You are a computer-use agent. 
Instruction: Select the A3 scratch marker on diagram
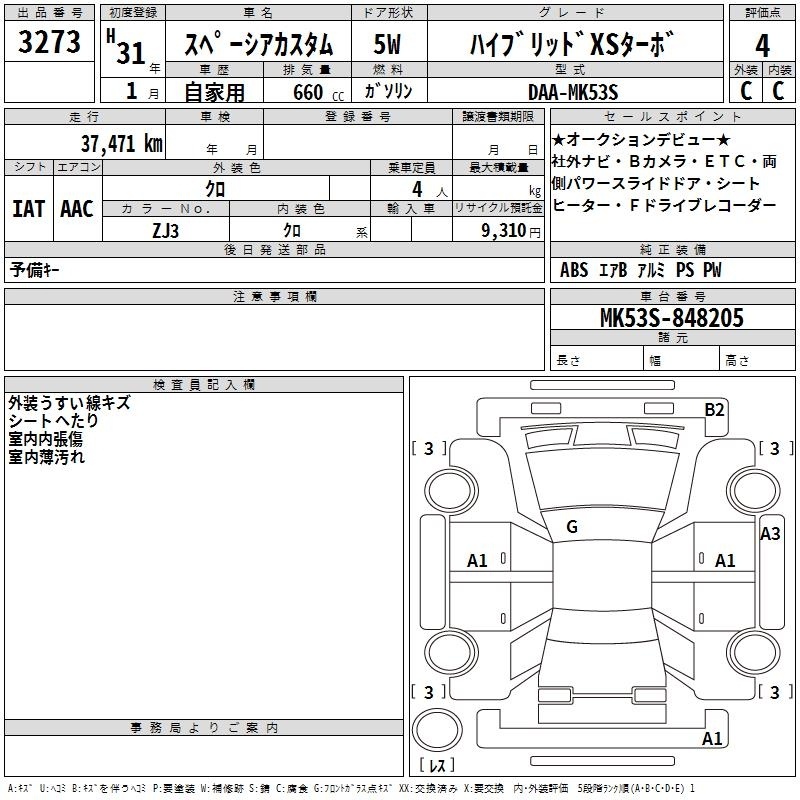(770, 534)
